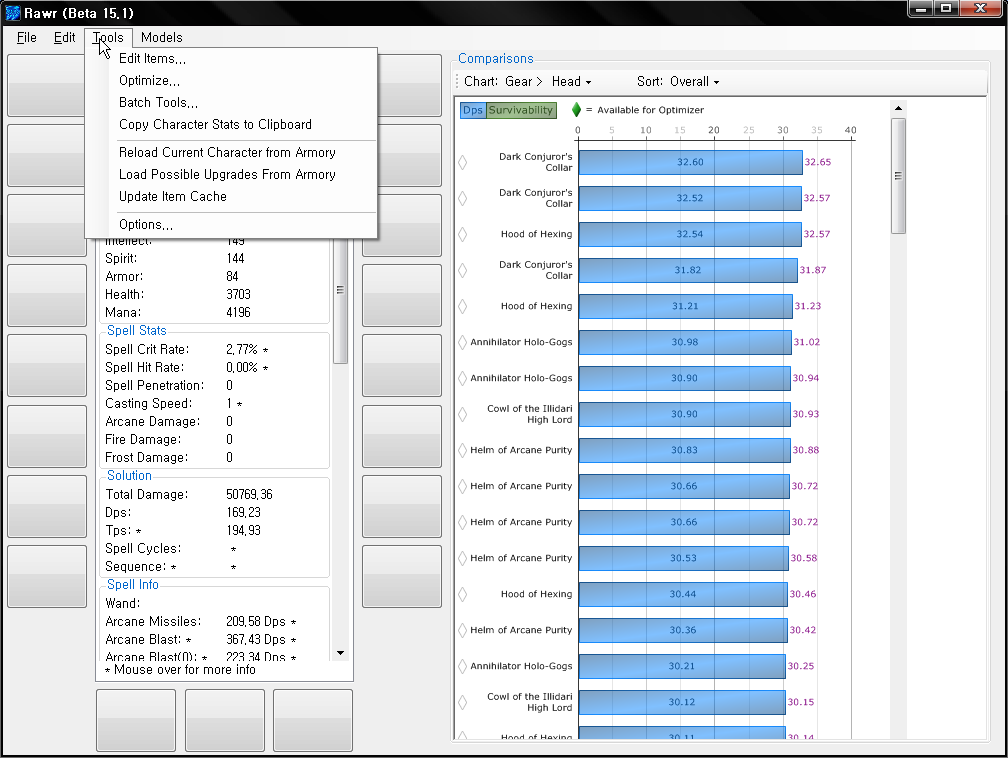
Task: Click the Dps value 169,23
Action: click(243, 512)
